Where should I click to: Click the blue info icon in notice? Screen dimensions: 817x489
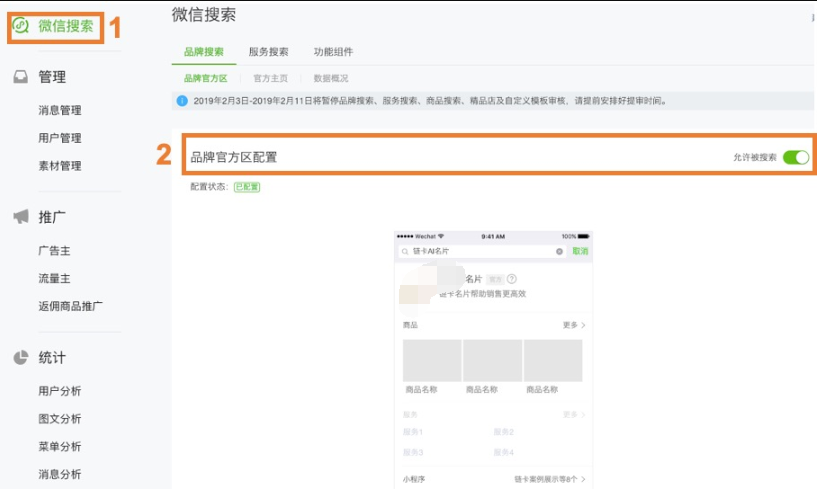(182, 101)
